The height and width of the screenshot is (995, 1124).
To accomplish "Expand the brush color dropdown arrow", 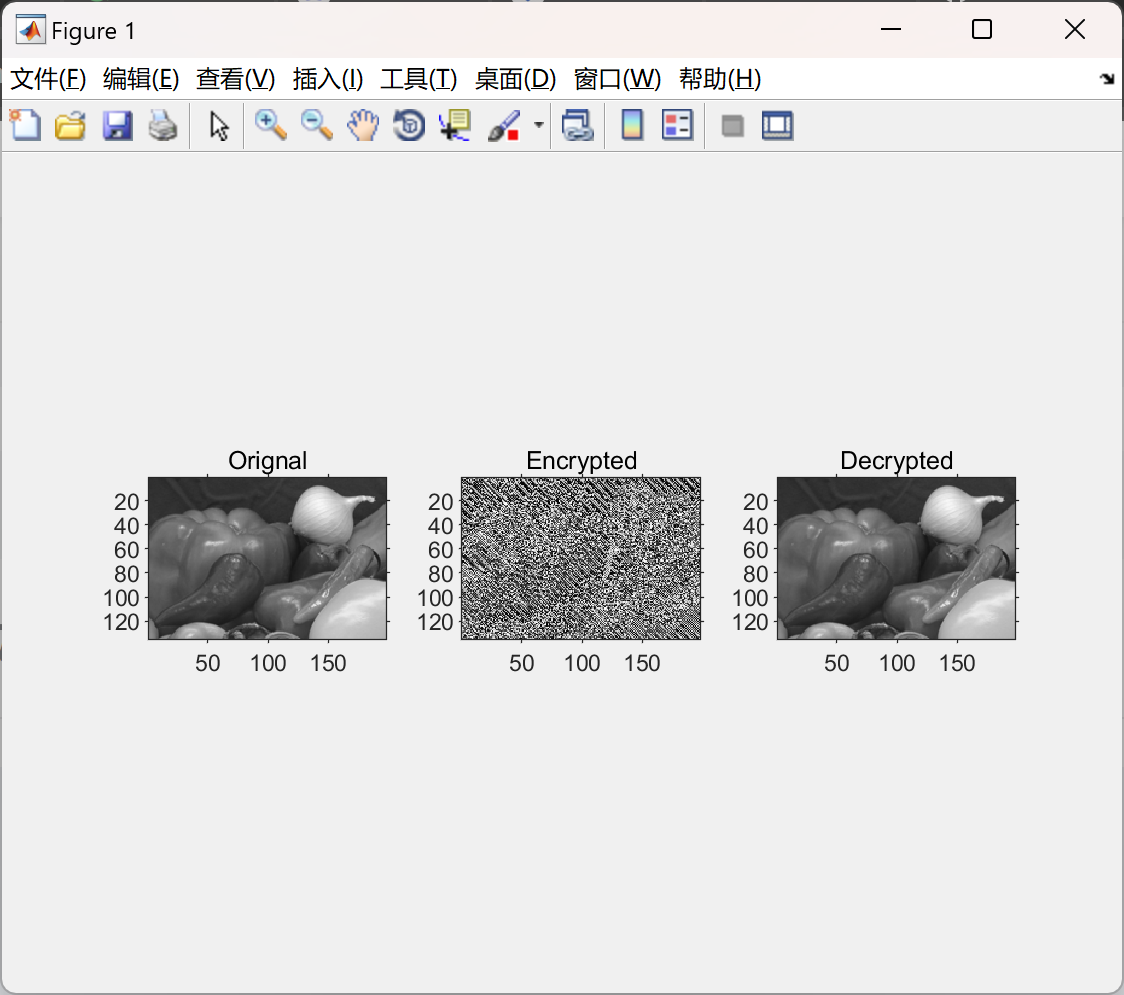I will coord(538,125).
